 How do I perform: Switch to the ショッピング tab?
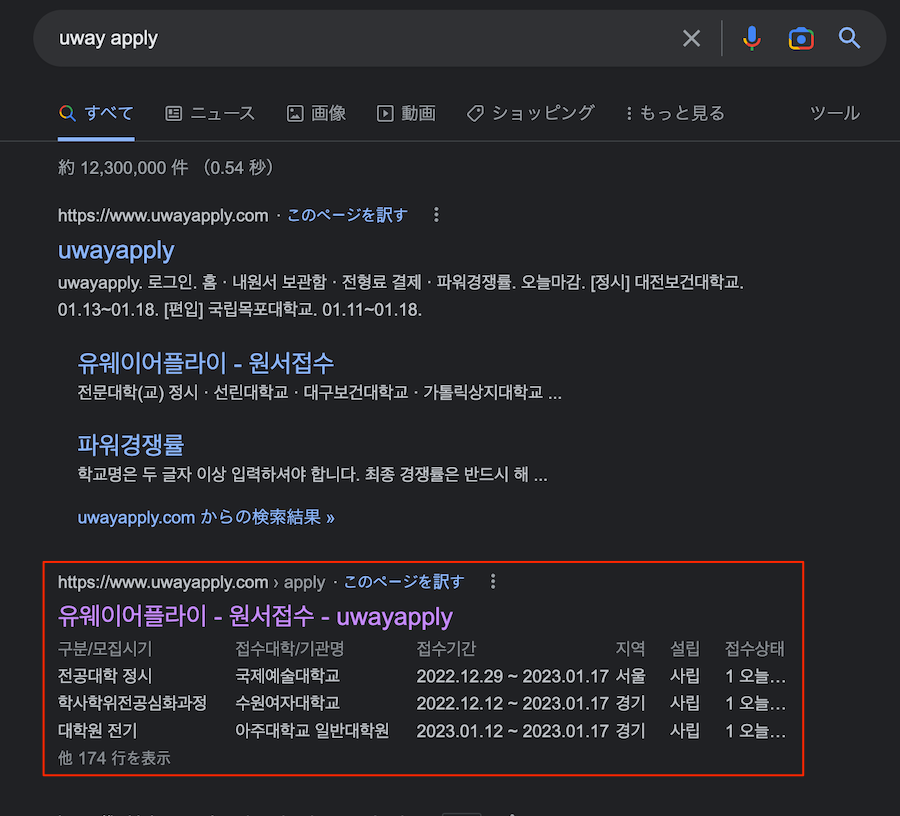point(530,113)
